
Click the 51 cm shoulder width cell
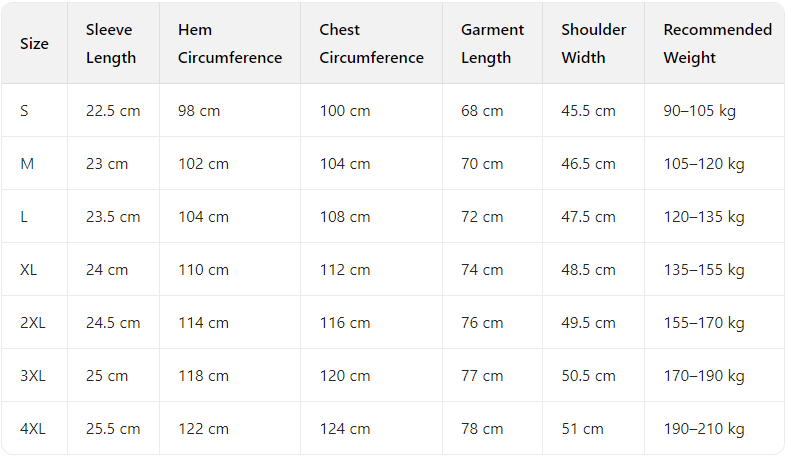(x=582, y=429)
